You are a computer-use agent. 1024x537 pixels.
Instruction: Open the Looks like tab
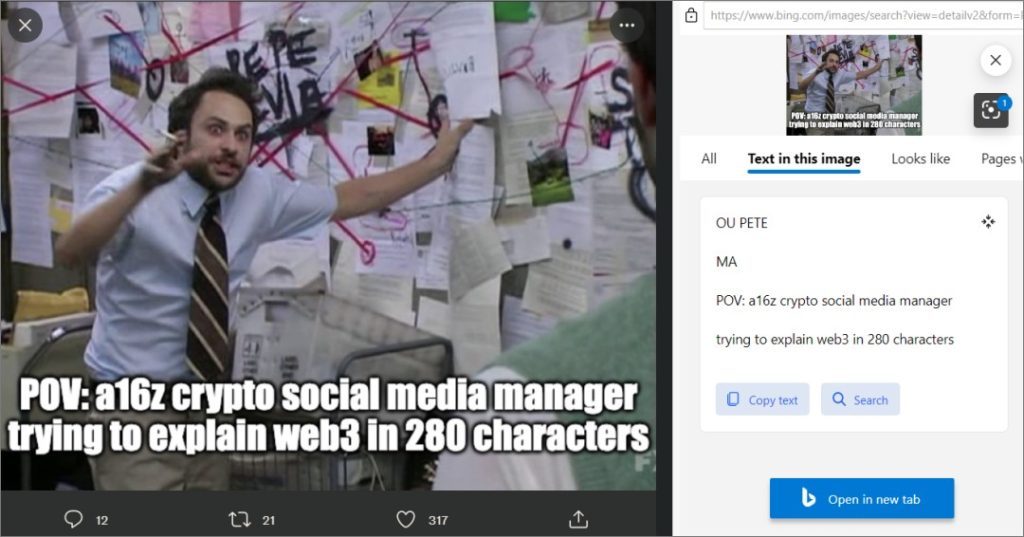(920, 159)
